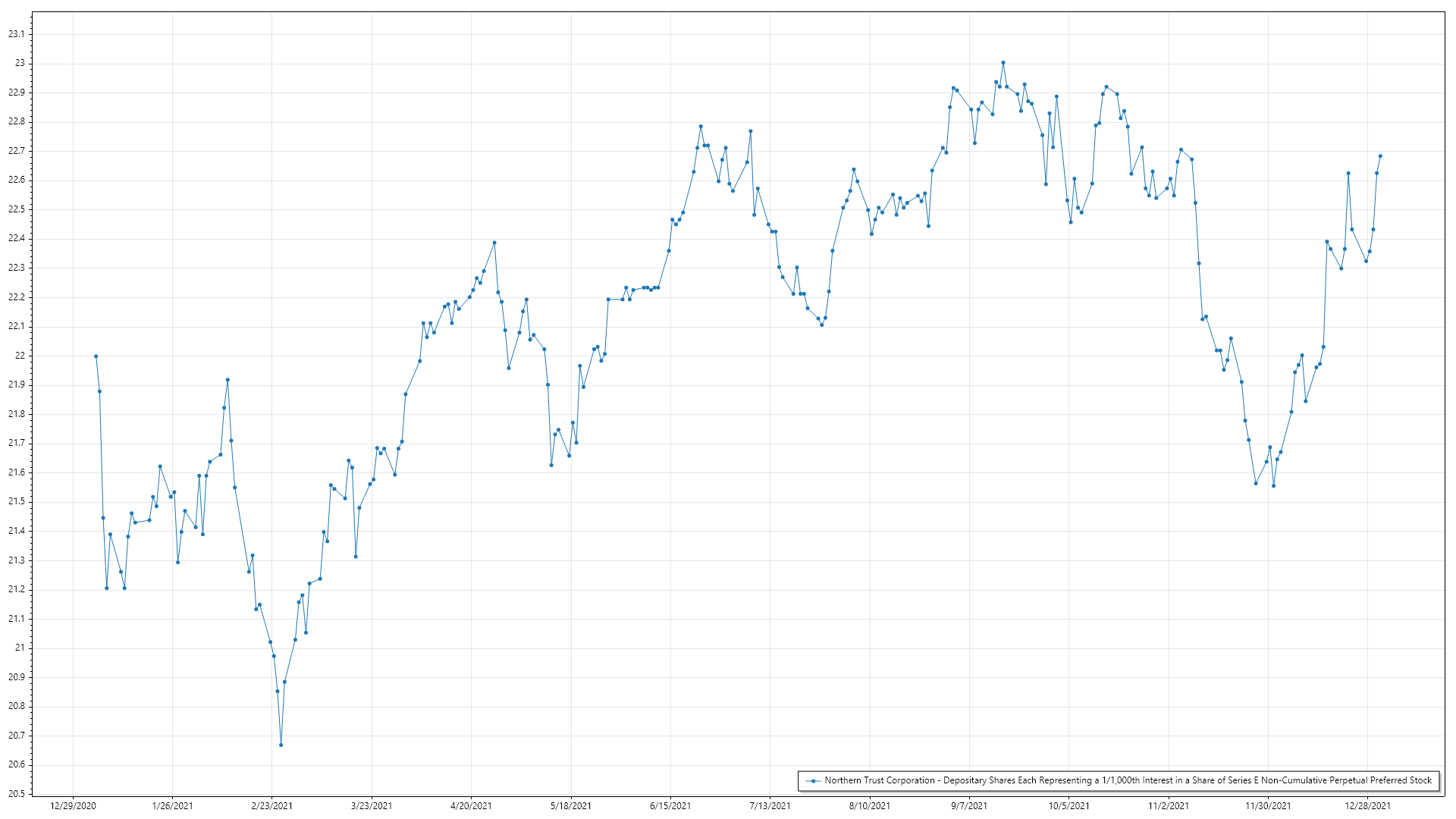
Task: Click the 6/15/2021 x-axis date label
Action: coord(670,806)
